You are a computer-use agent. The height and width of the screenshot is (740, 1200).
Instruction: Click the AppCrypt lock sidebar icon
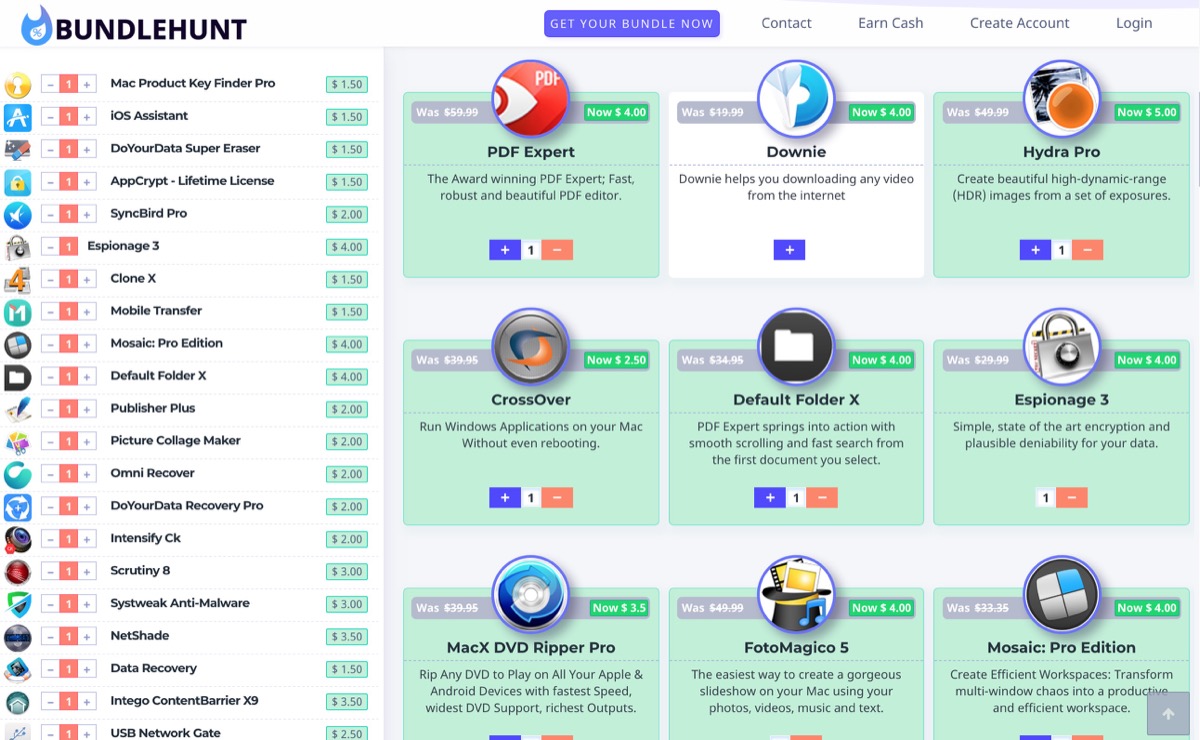(18, 183)
